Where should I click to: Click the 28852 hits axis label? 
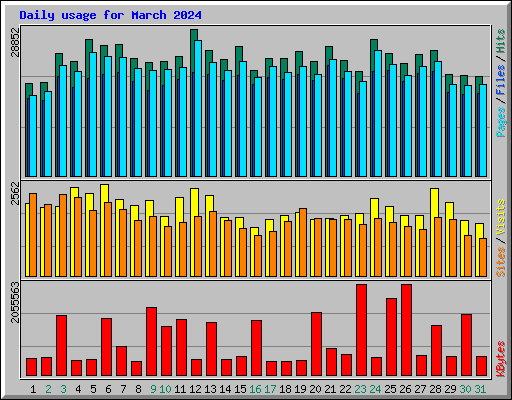click(x=15, y=42)
